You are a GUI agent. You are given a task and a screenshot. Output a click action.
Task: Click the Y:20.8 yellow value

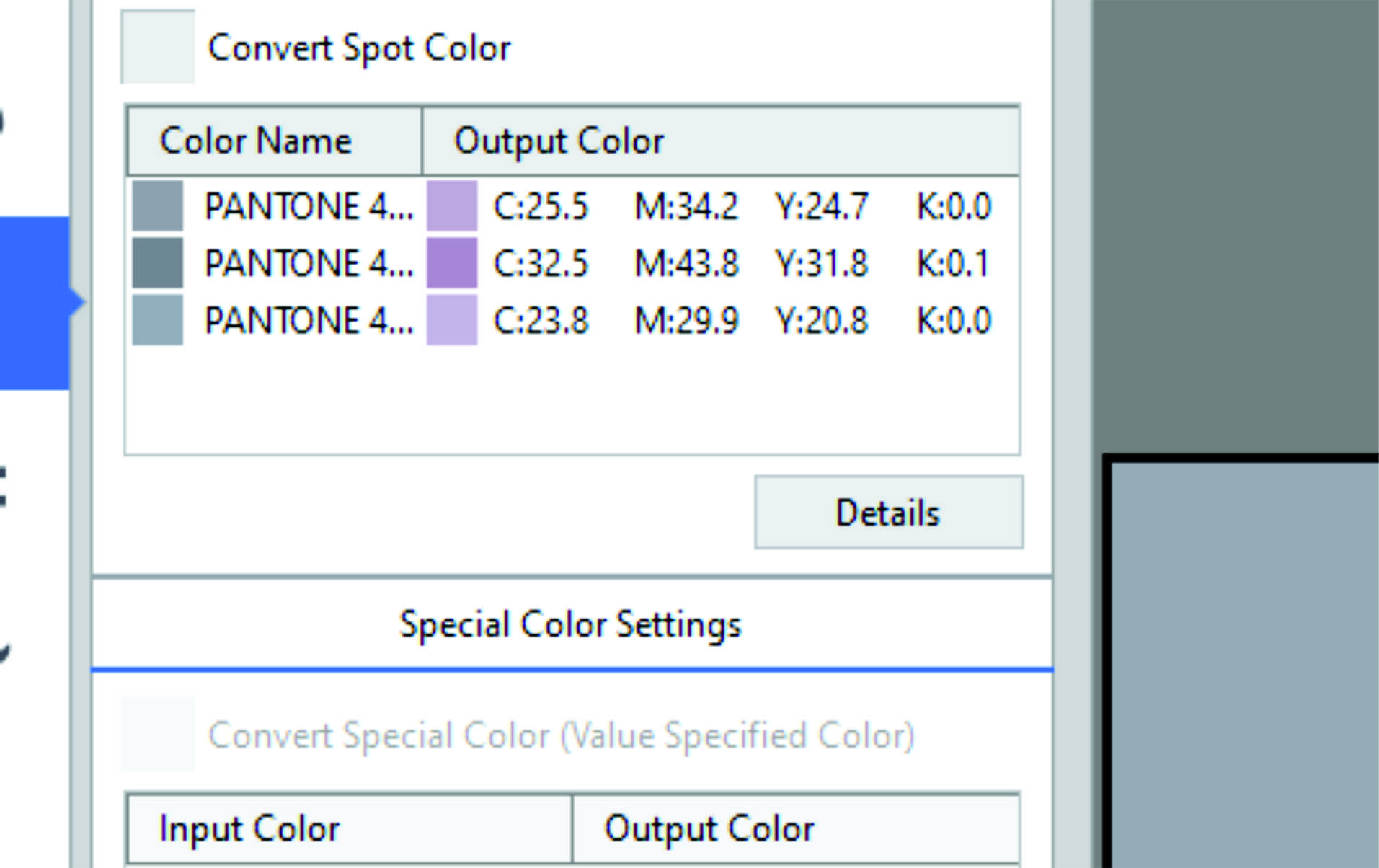822,320
